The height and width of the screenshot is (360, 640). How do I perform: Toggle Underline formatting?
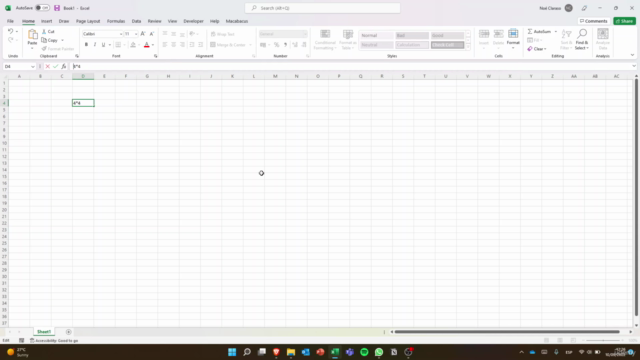(x=103, y=44)
